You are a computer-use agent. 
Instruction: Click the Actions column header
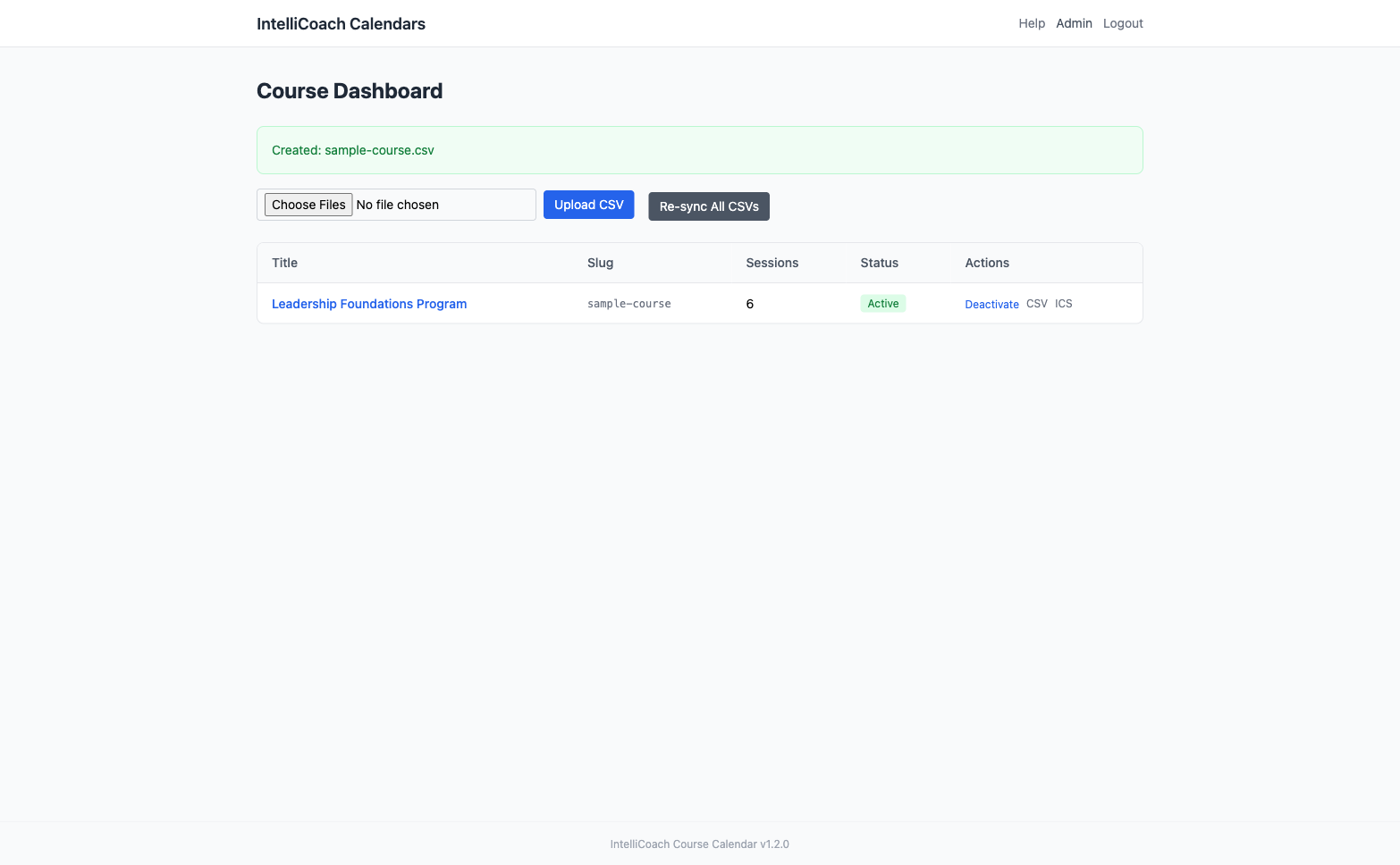coord(987,263)
